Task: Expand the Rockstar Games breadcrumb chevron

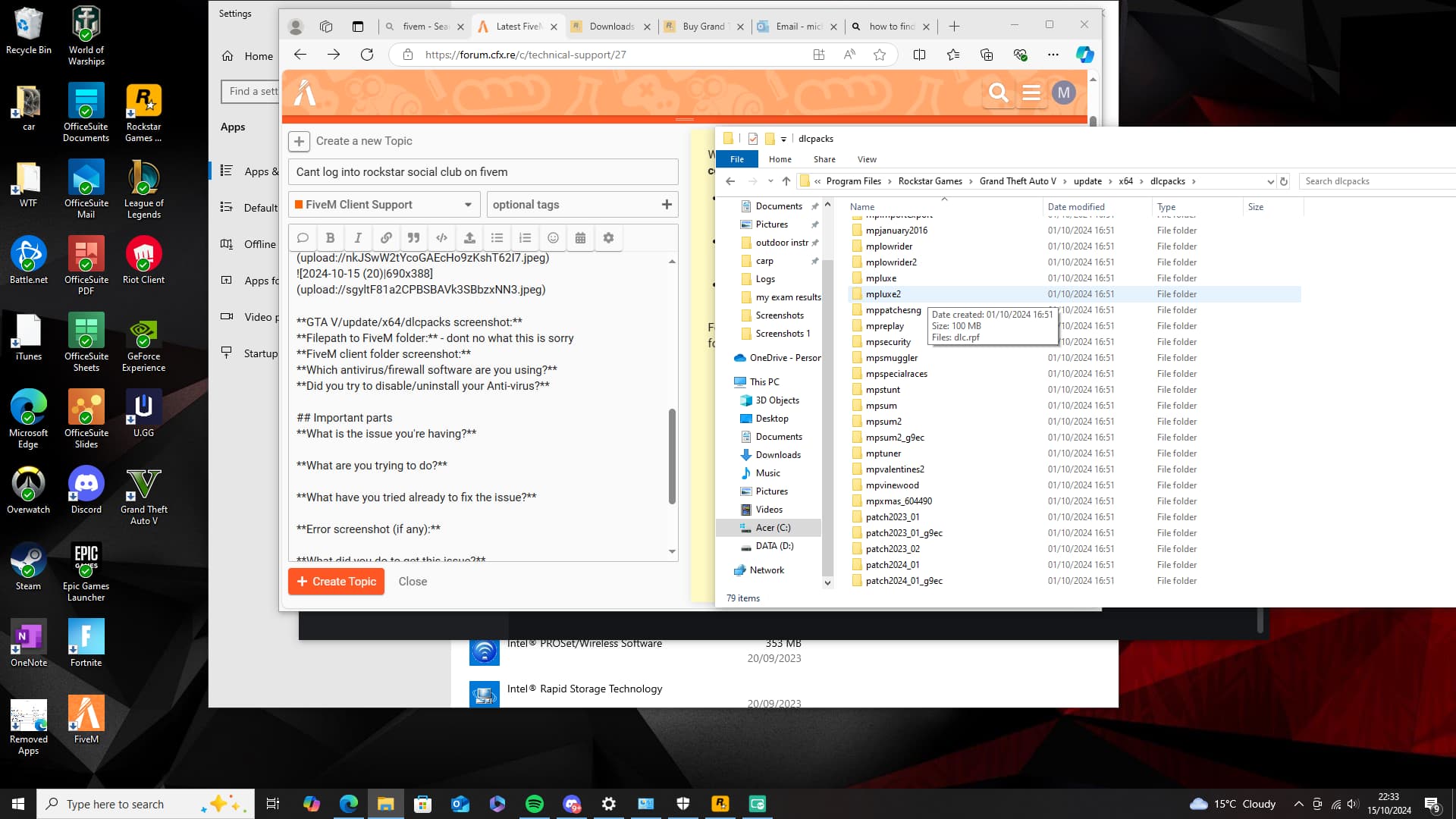Action: (x=971, y=181)
